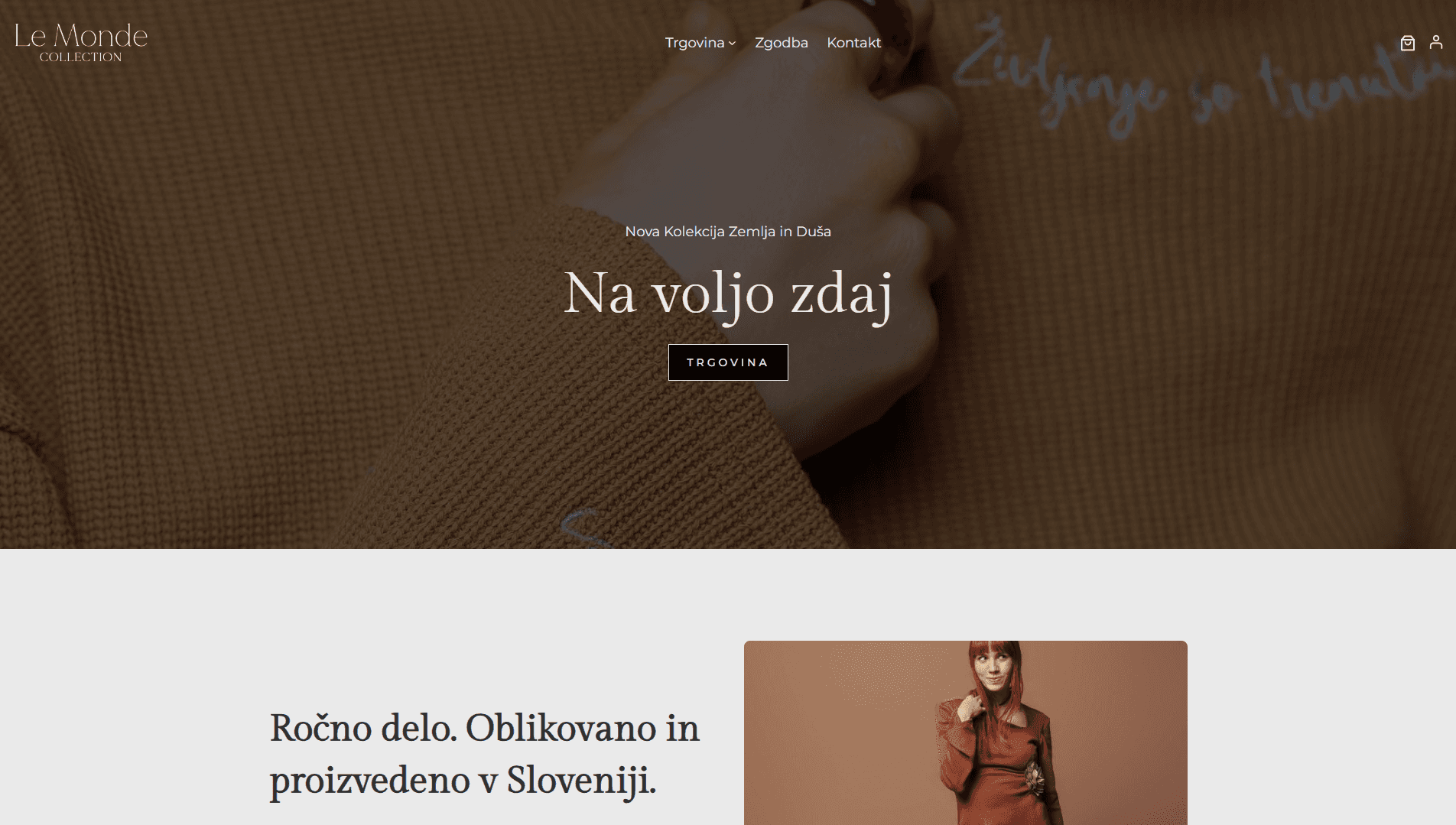Go home via Le Monde logo
Screen dimensions: 1456x825
pos(81,42)
